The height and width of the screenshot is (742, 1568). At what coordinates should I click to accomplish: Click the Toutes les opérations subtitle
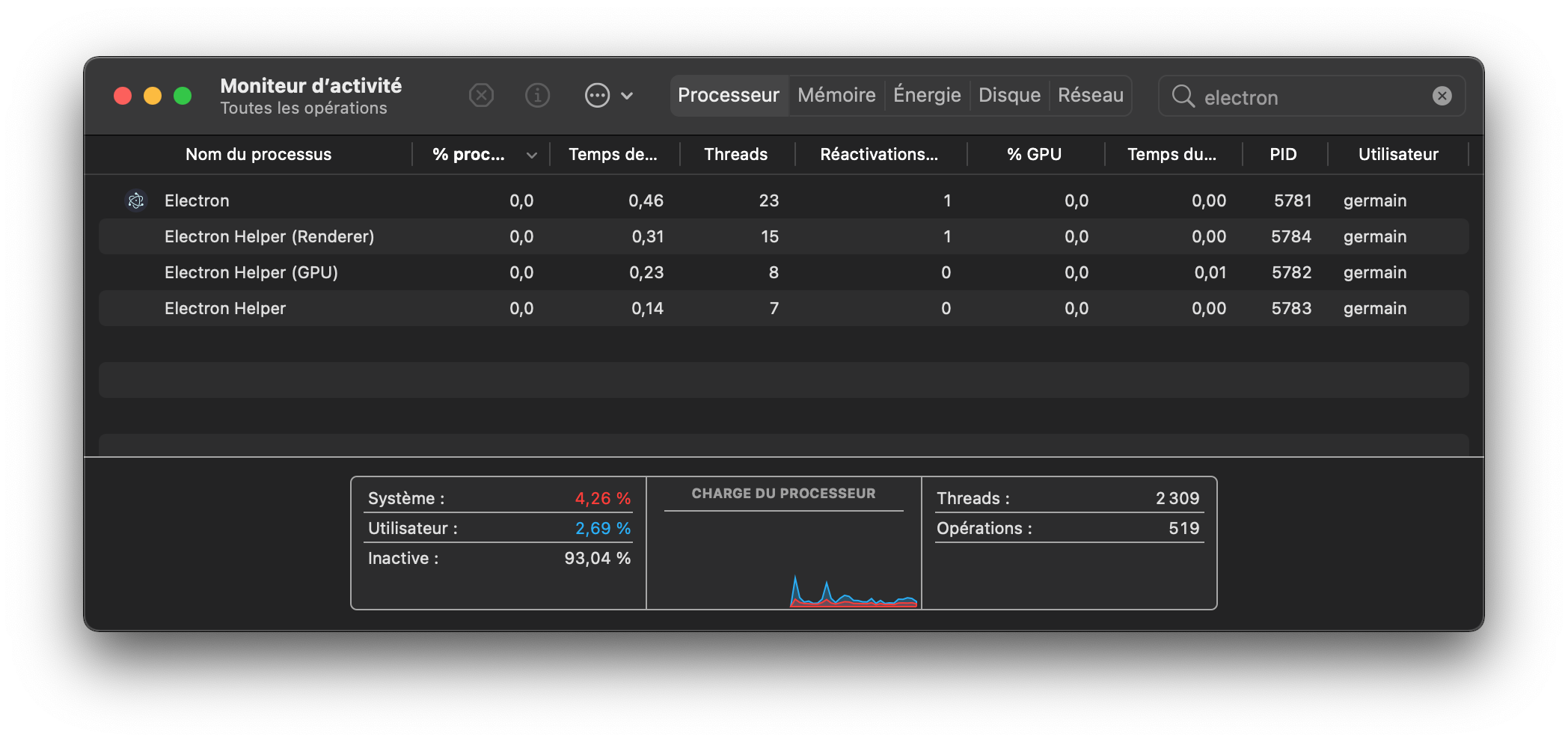pyautogui.click(x=304, y=108)
